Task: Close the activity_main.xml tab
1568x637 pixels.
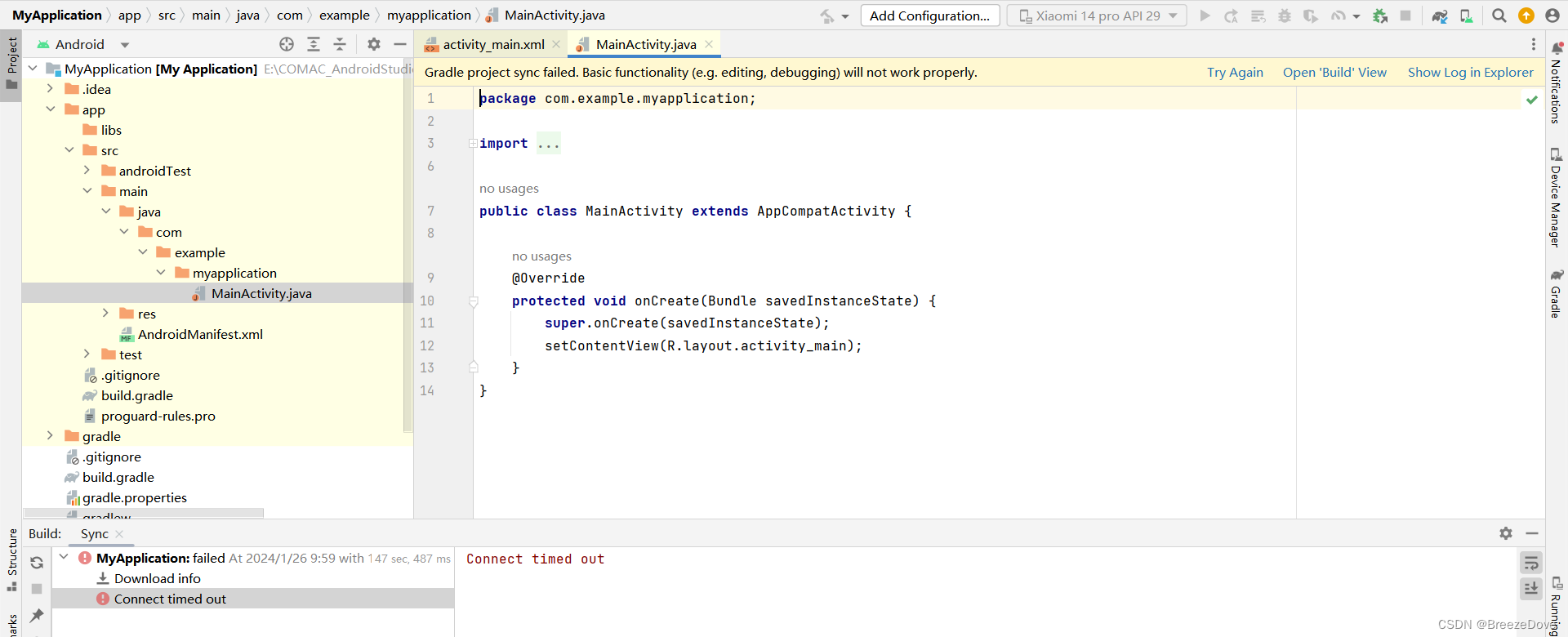Action: click(x=556, y=44)
